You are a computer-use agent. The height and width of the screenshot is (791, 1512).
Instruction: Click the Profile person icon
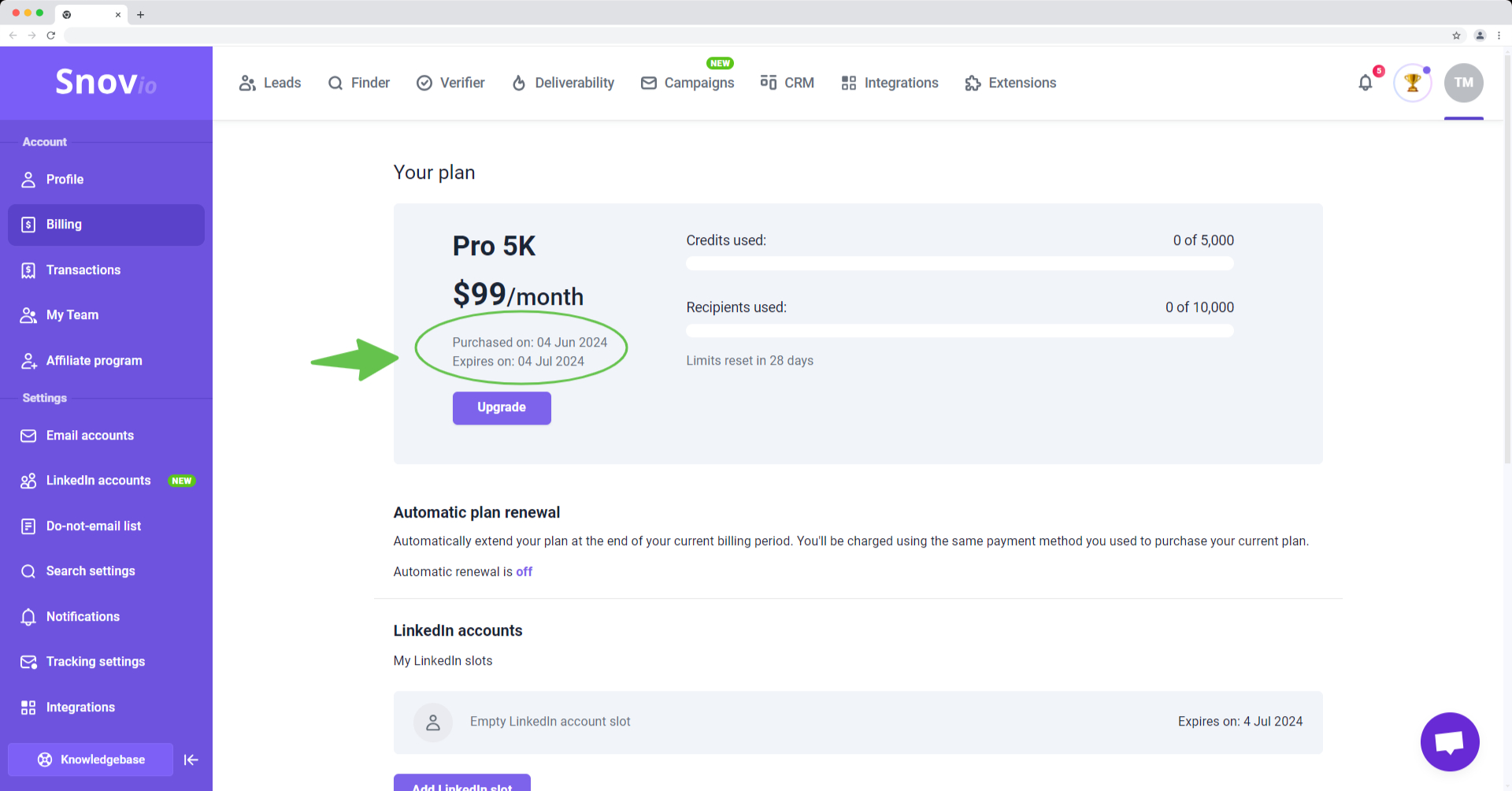(28, 180)
